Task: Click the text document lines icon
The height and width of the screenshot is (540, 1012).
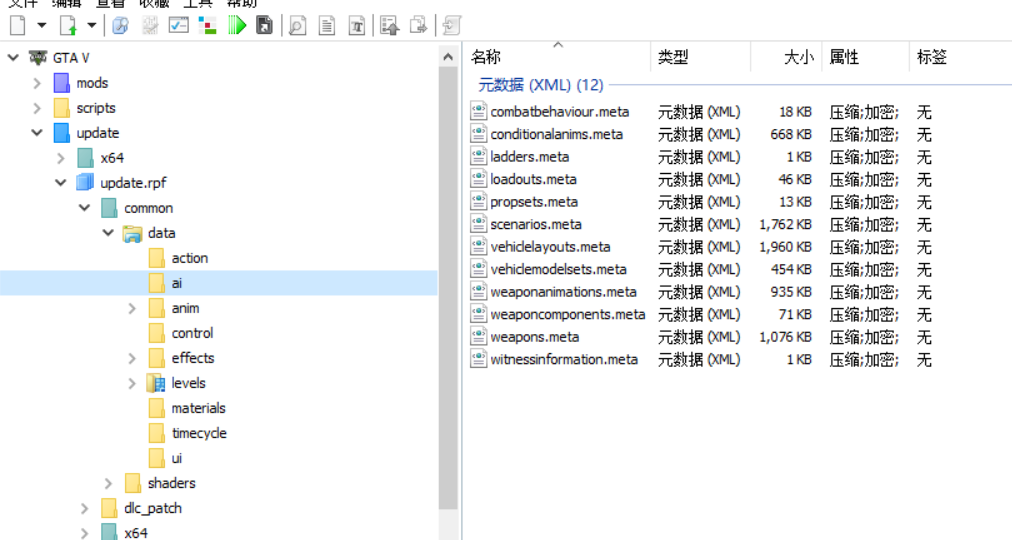Action: (x=327, y=26)
